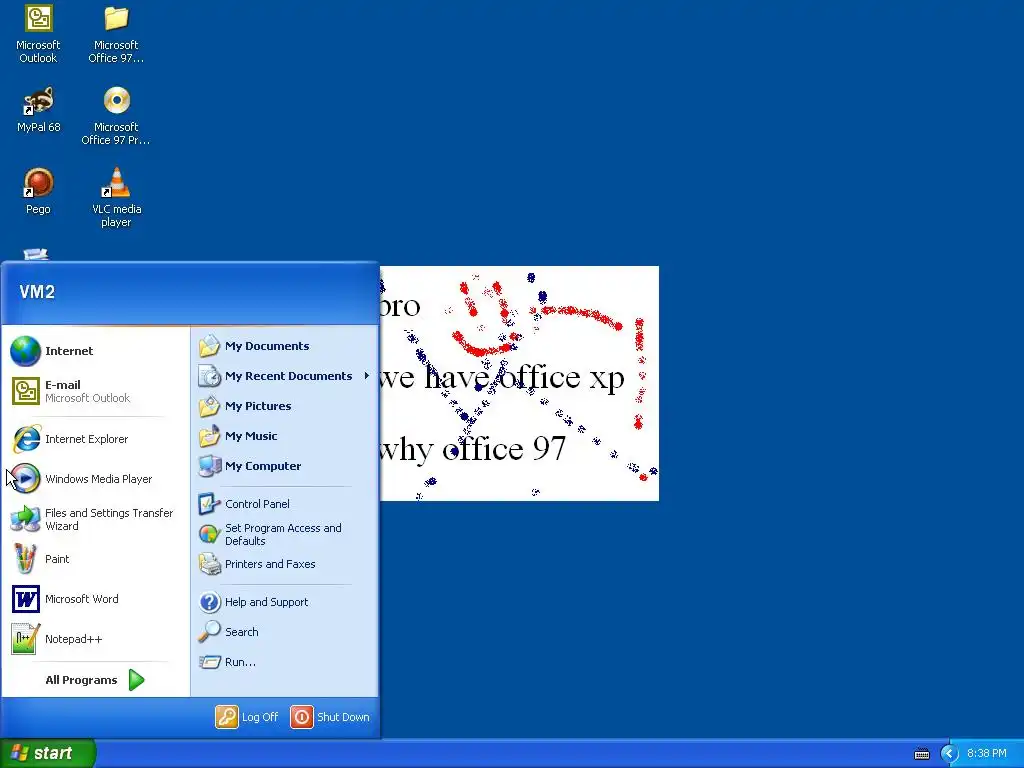Click the Printers and Faxes icon
The height and width of the screenshot is (768, 1024).
[210, 564]
